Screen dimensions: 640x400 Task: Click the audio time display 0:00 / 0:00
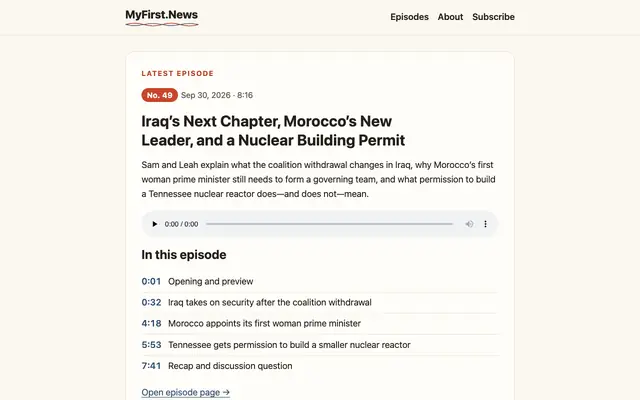[x=181, y=224]
